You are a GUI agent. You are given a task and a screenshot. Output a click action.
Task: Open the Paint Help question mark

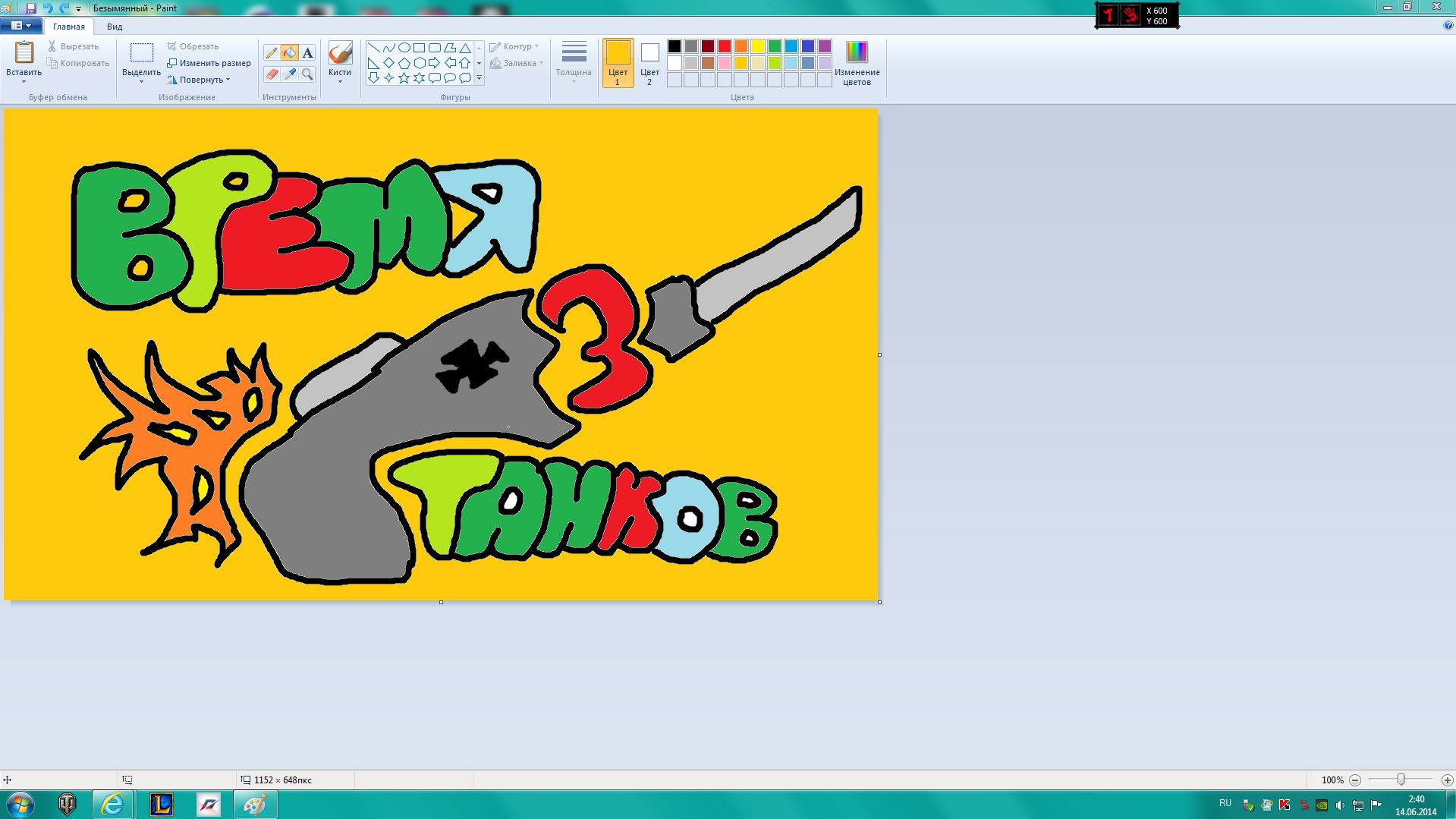(1448, 26)
